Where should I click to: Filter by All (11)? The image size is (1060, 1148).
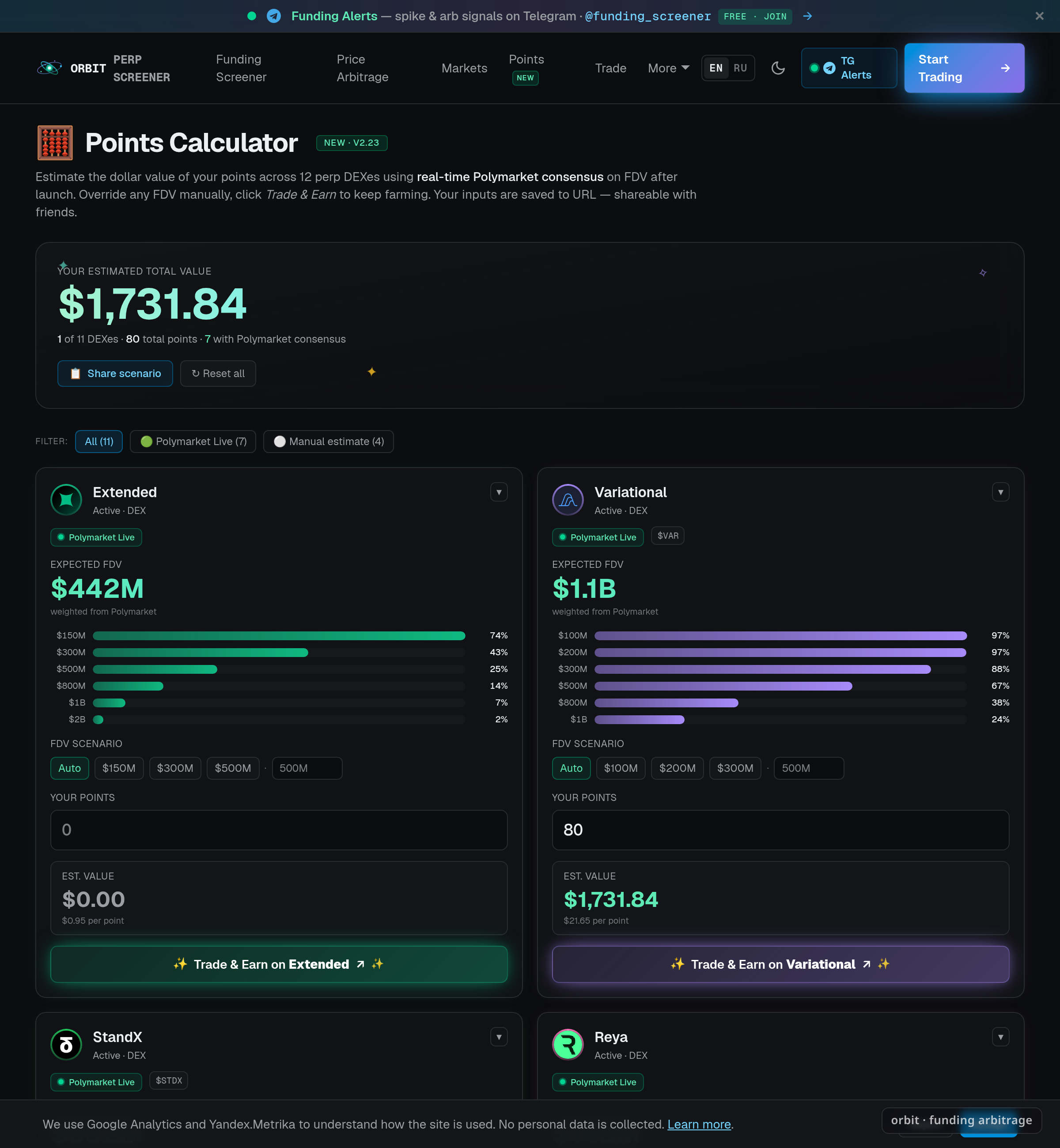coord(98,441)
